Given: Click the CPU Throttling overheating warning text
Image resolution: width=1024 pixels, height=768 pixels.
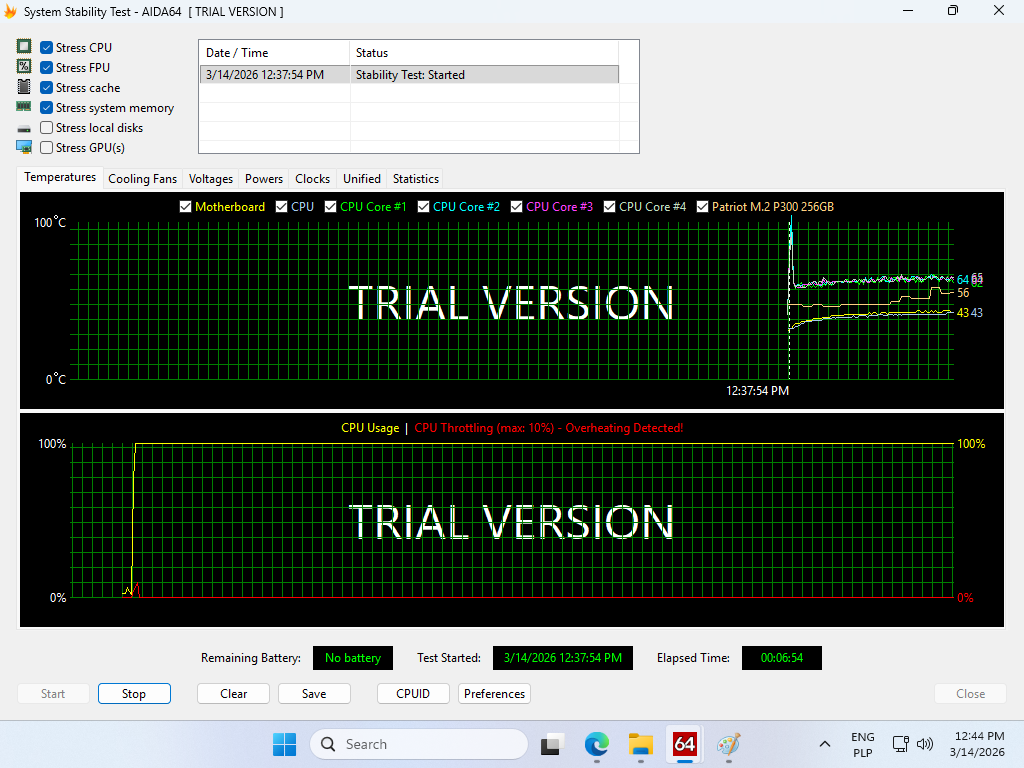Looking at the screenshot, I should coord(549,428).
